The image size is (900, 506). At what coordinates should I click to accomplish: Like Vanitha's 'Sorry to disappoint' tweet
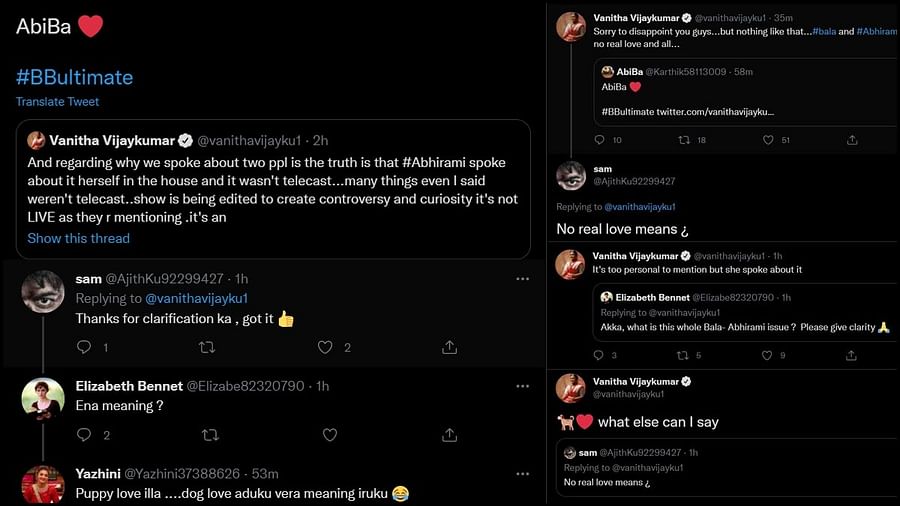[769, 140]
